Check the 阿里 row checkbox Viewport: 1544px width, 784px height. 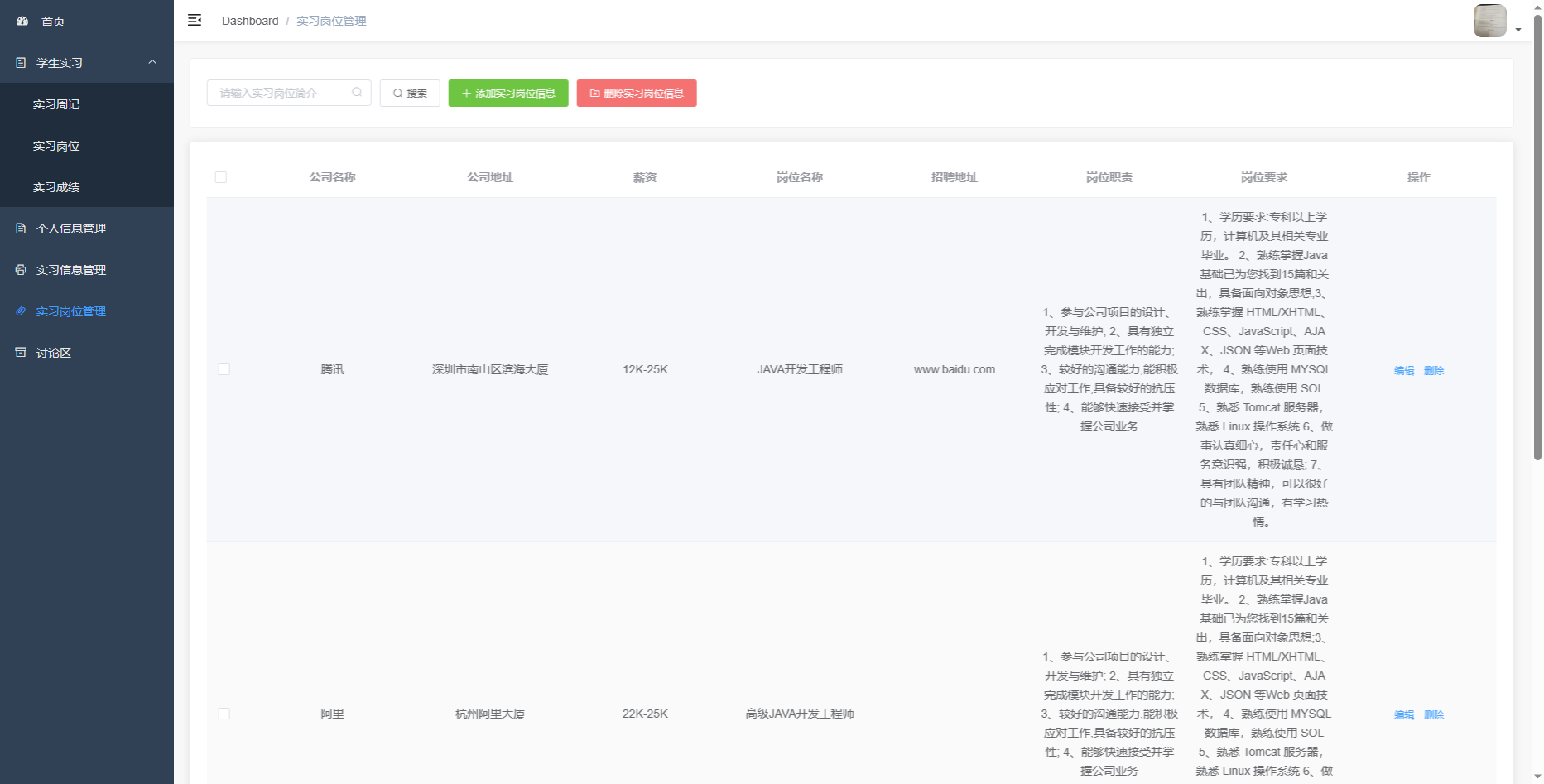point(224,714)
